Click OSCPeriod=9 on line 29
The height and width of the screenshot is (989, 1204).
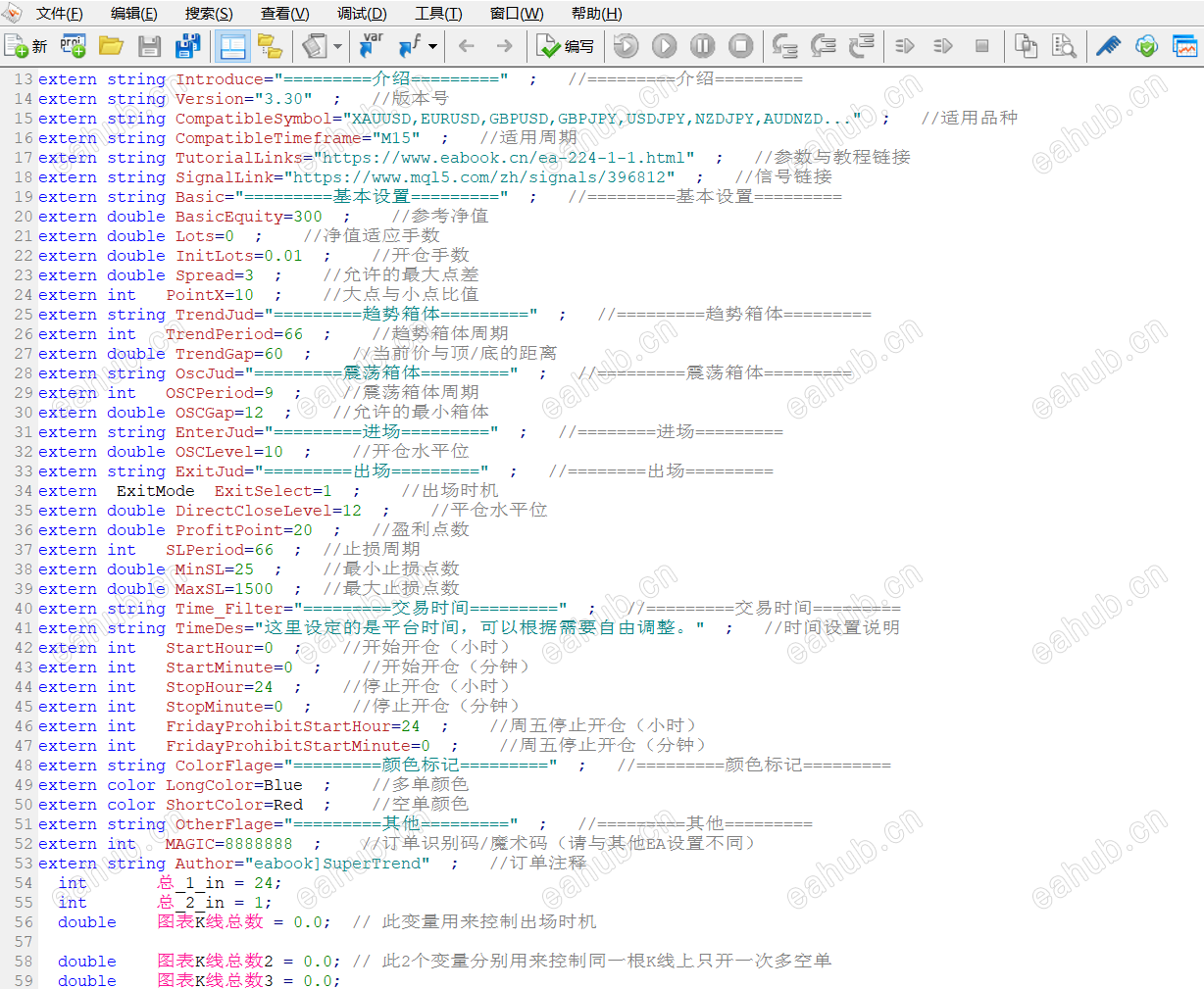coord(220,393)
